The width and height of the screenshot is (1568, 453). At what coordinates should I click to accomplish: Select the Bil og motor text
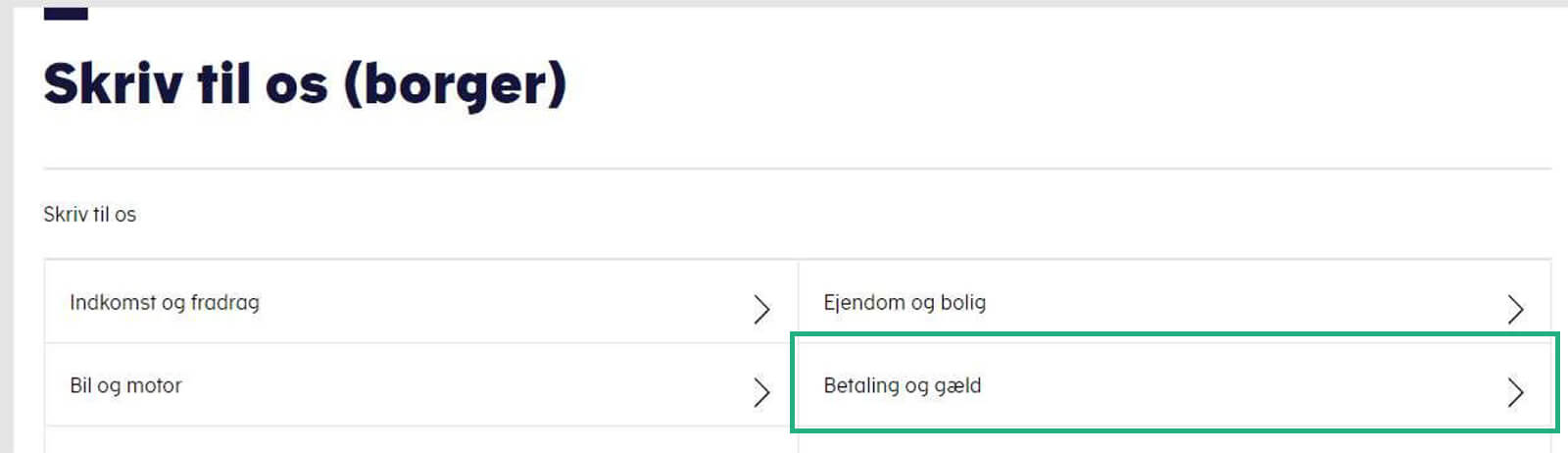(x=125, y=385)
